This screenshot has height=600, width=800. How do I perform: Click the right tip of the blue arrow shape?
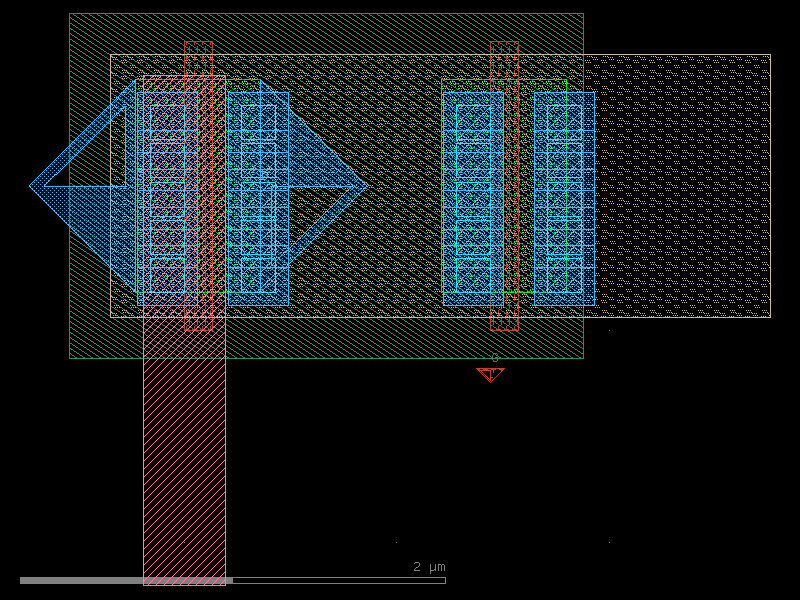[x=365, y=185]
